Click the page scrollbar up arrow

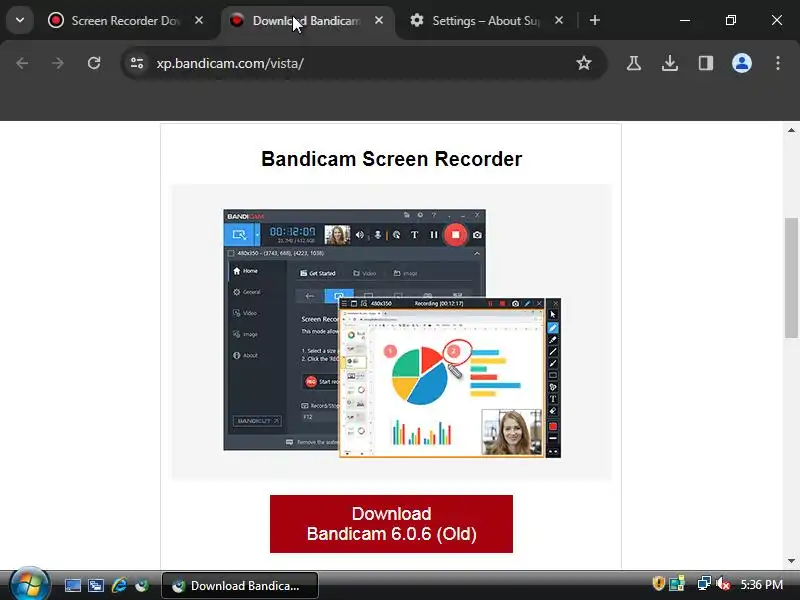pos(791,131)
